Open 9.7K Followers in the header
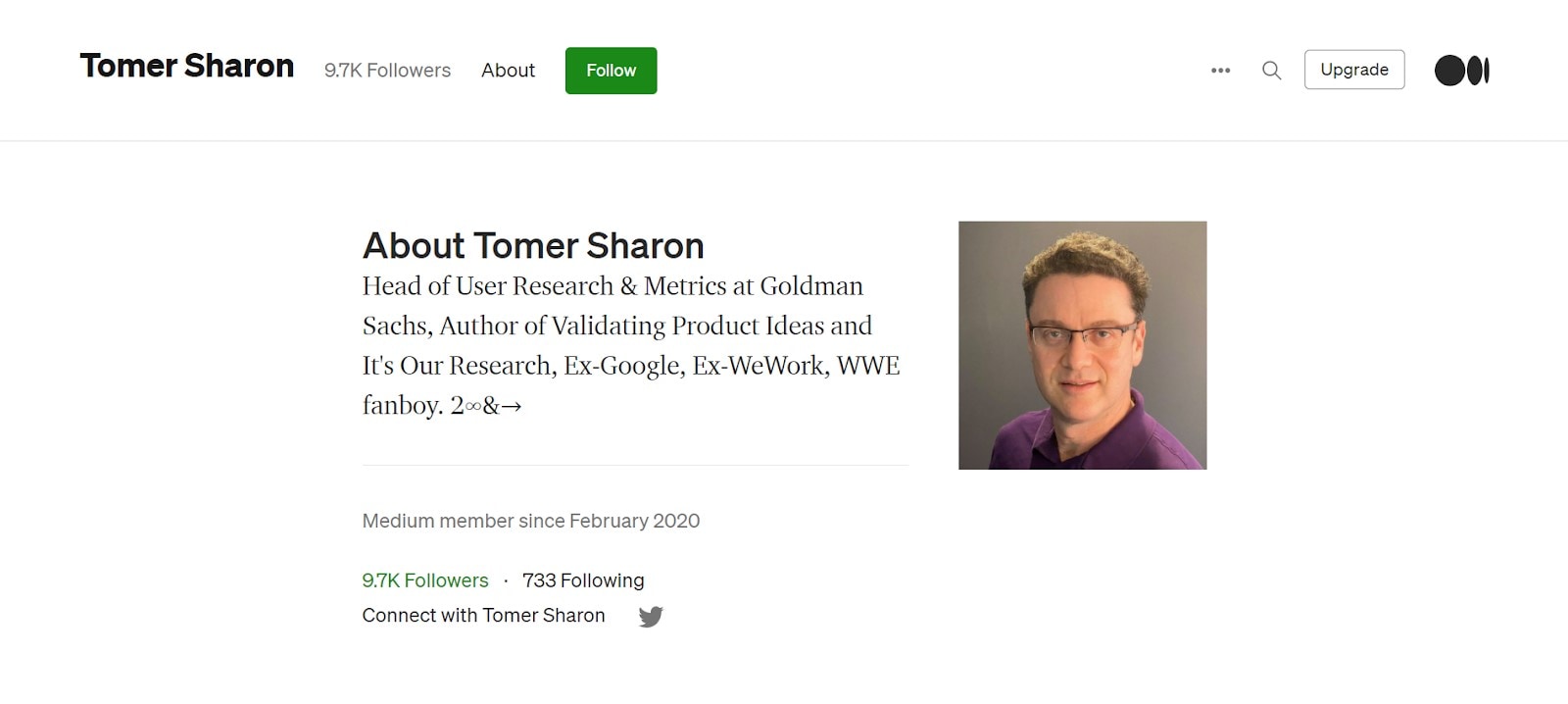 pyautogui.click(x=387, y=71)
